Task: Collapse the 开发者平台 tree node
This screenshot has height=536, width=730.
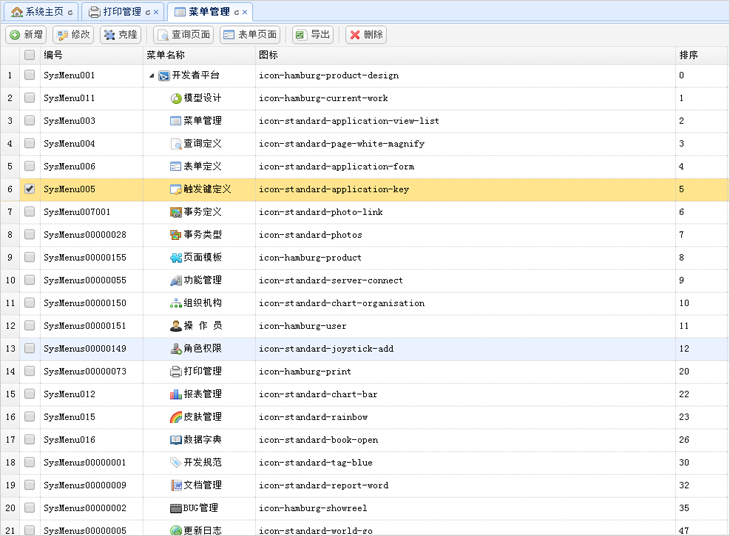Action: click(152, 75)
